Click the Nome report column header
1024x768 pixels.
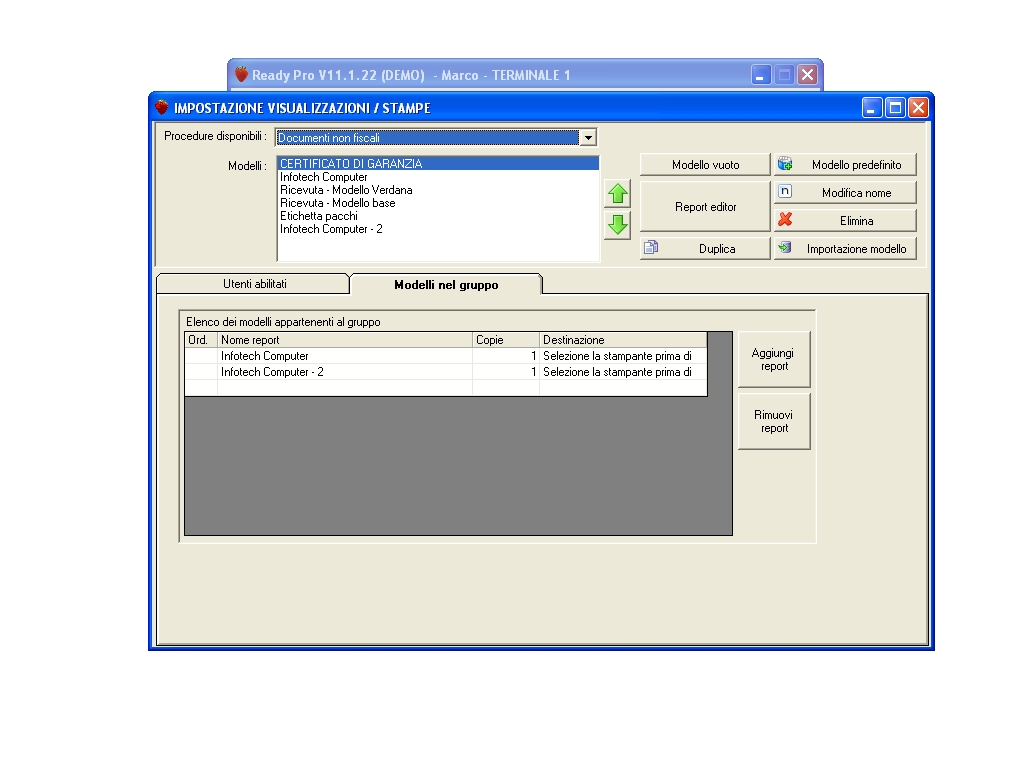345,340
